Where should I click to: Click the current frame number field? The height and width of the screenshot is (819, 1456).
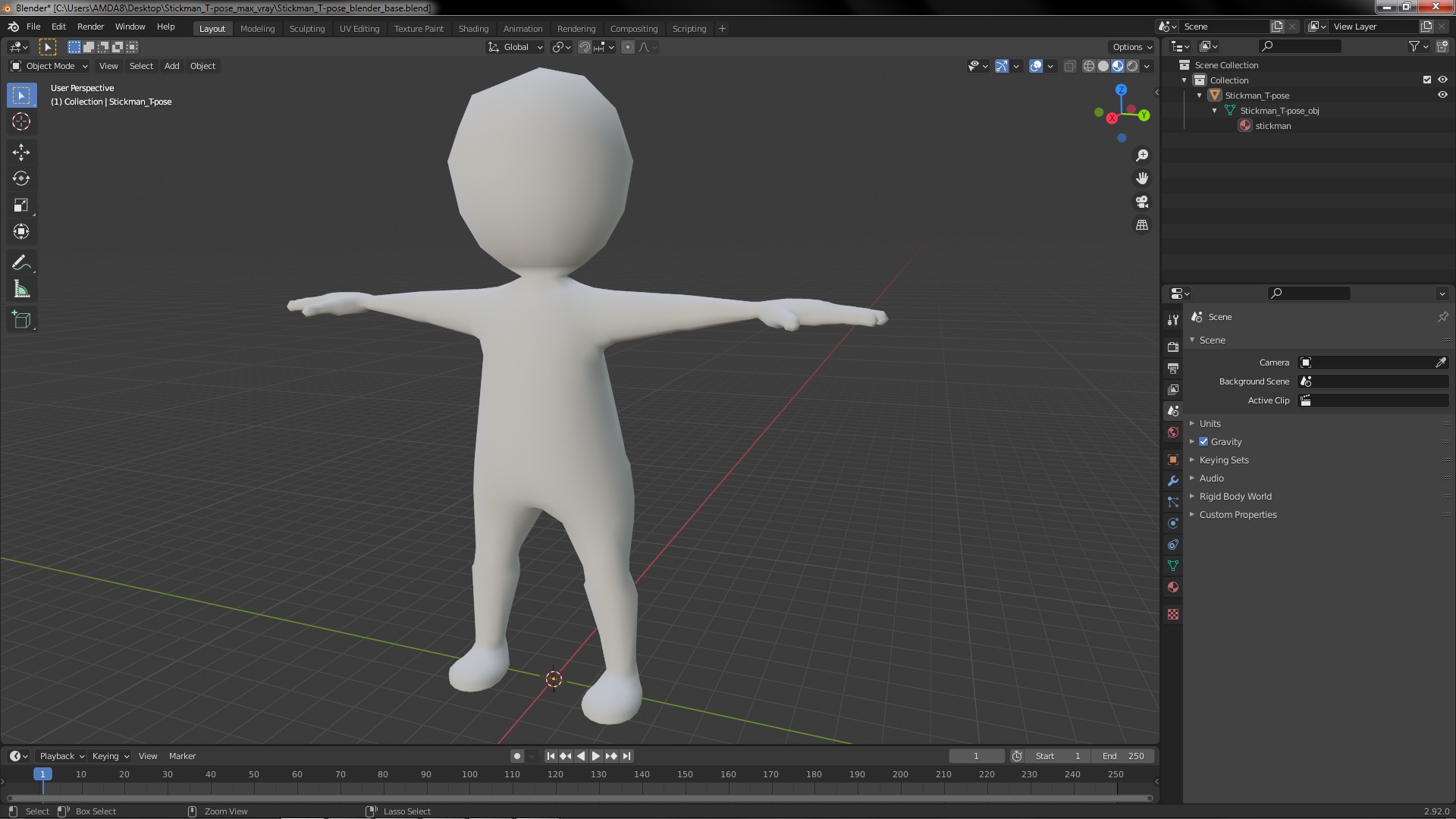977,756
